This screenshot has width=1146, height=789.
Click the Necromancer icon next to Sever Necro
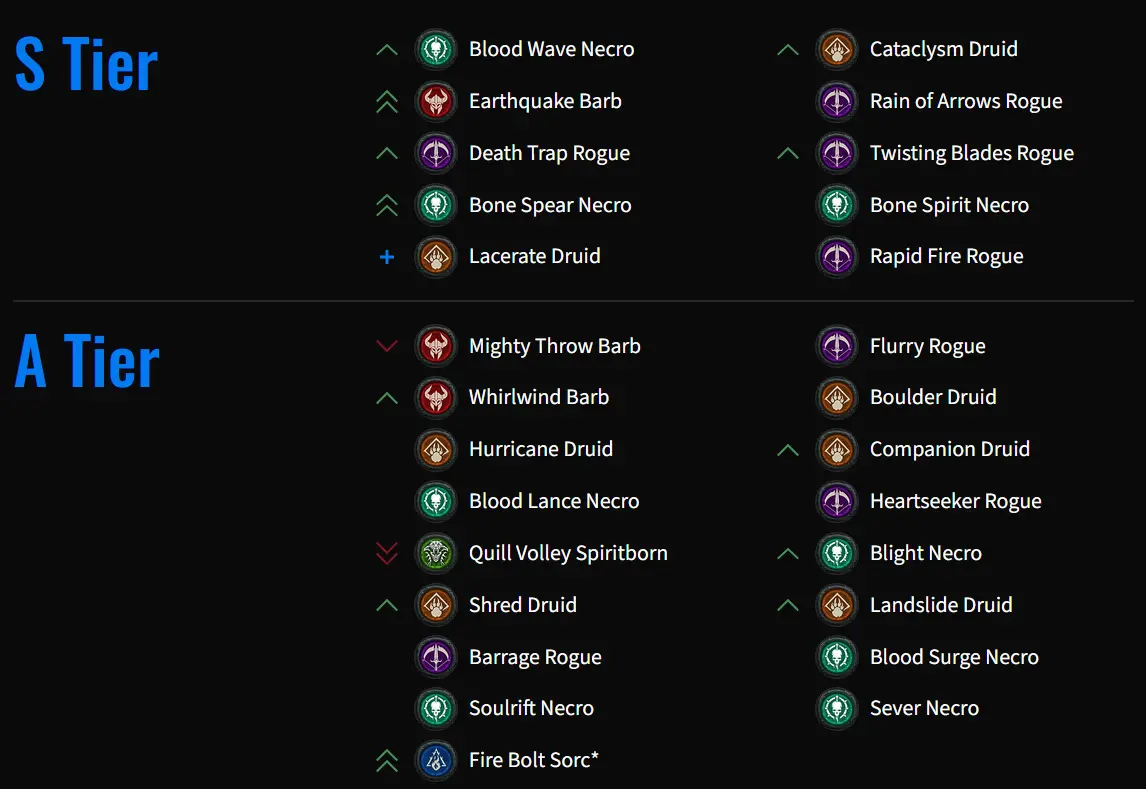[x=837, y=708]
